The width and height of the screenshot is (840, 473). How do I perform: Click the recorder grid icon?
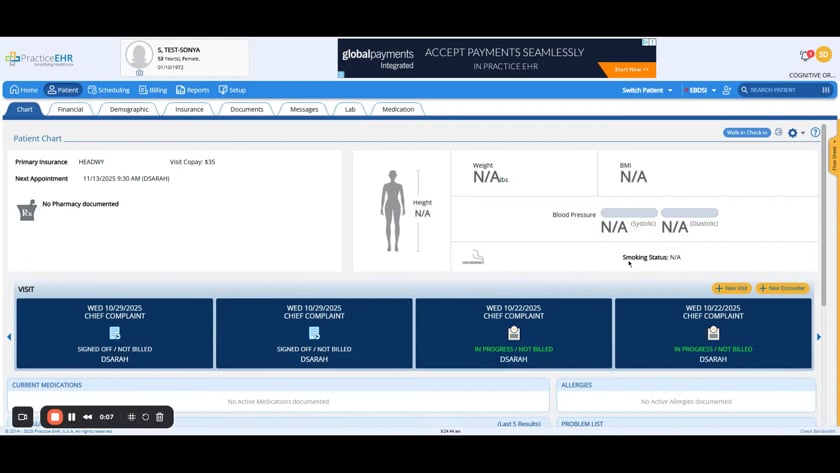click(x=132, y=417)
